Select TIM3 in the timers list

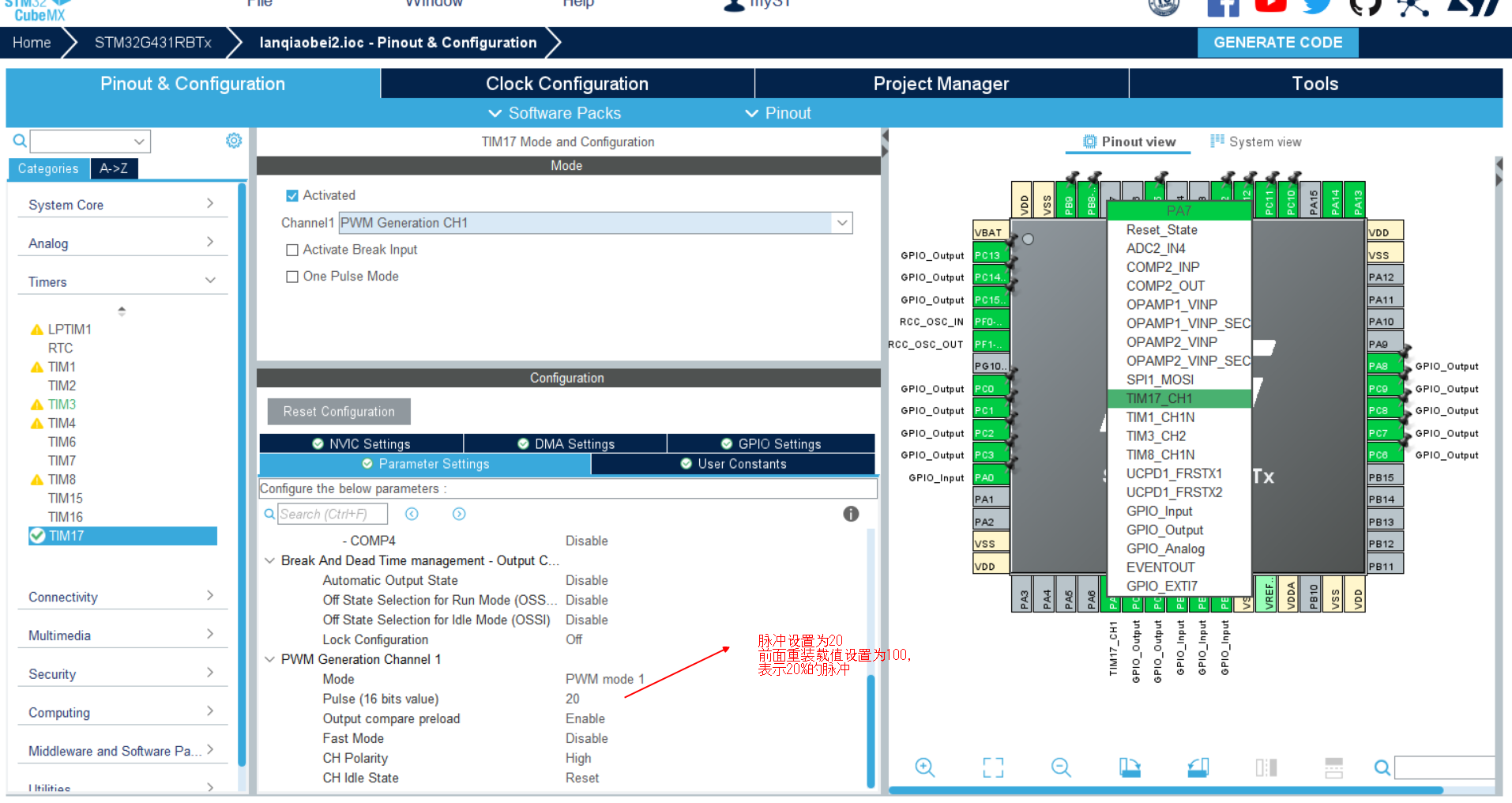62,405
